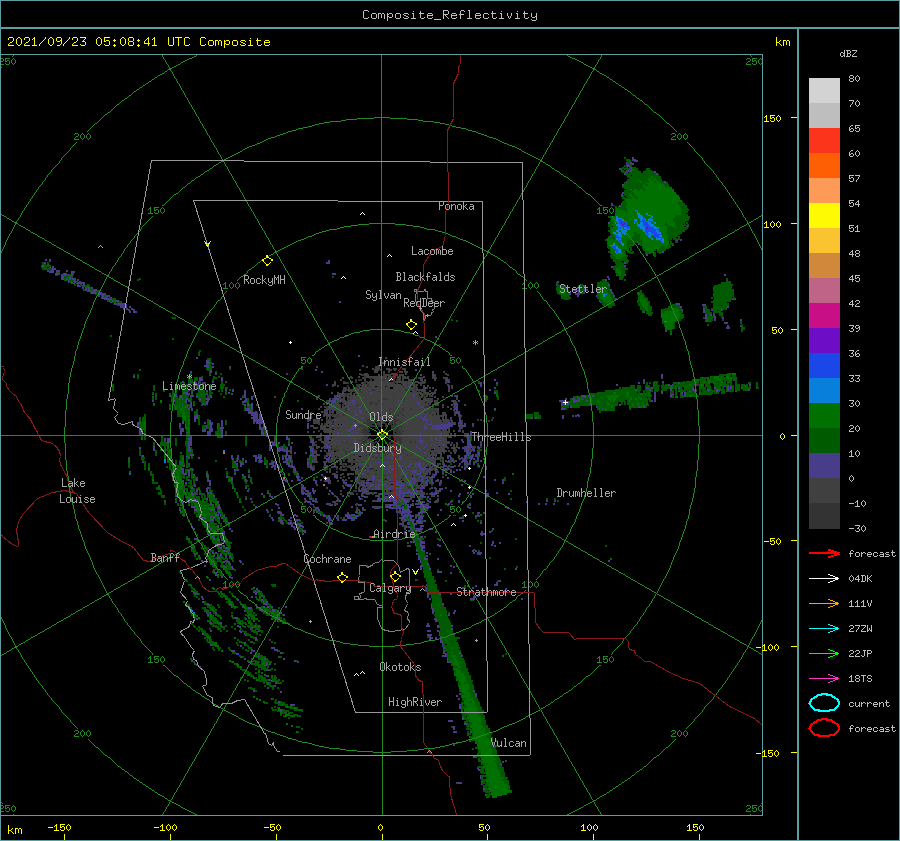This screenshot has height=841, width=900.
Task: Click the HighRiver label
Action: (415, 702)
